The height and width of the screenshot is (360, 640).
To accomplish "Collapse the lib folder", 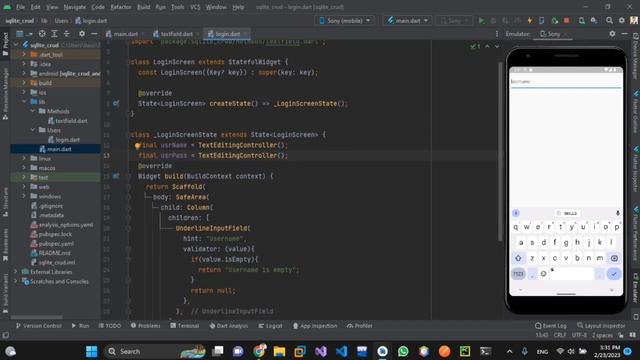I will (24, 102).
